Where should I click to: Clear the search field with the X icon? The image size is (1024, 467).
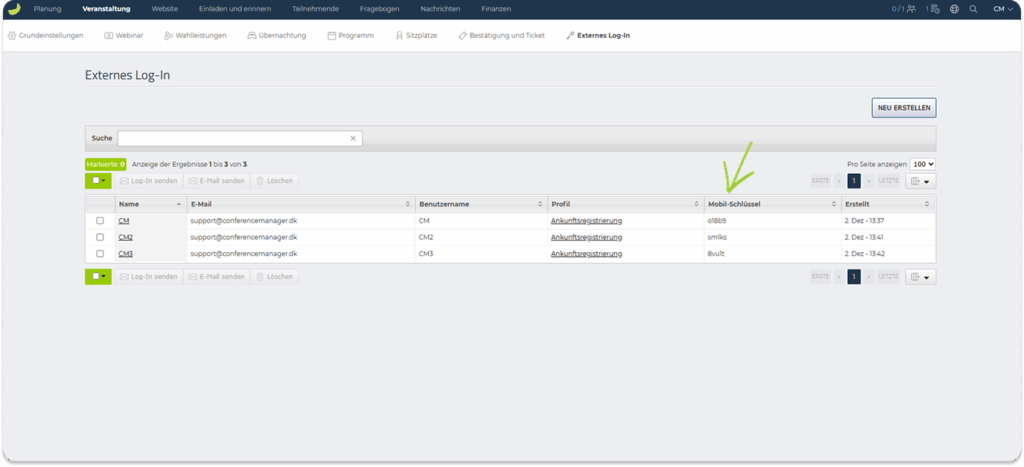pyautogui.click(x=352, y=139)
